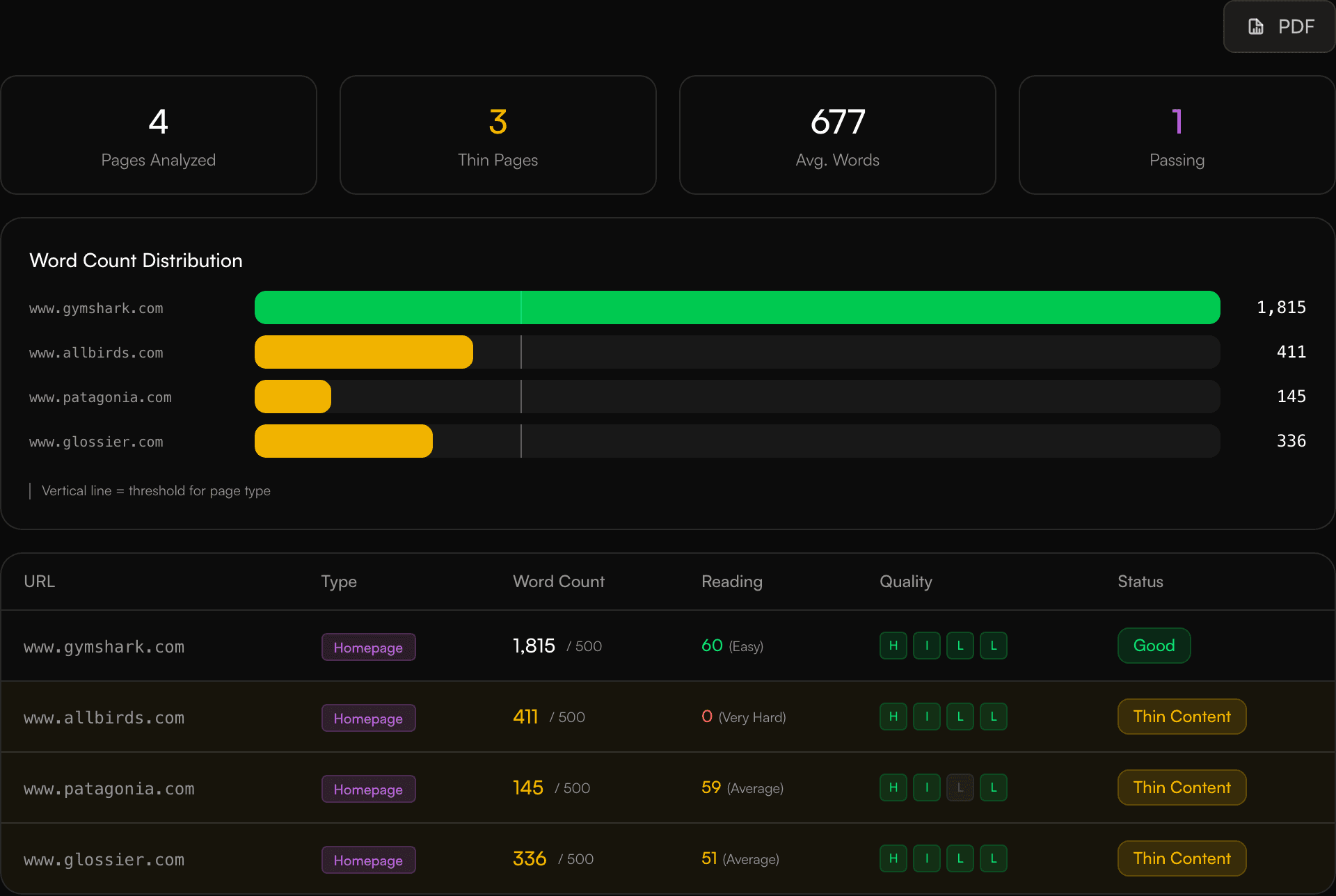Select the H quality badge for gymshark.com
The image size is (1336, 896).
point(893,646)
